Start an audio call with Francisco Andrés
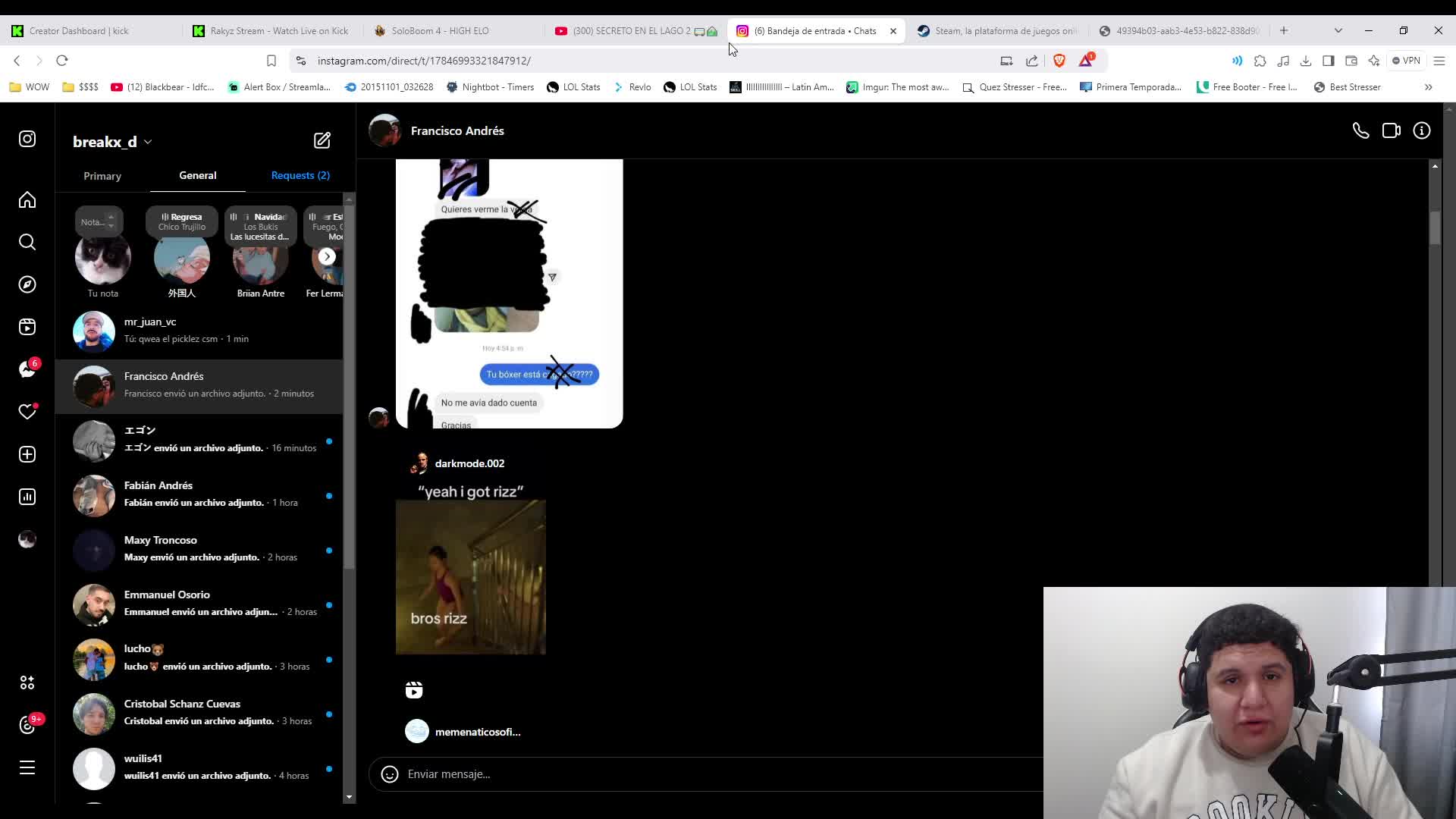The height and width of the screenshot is (819, 1456). point(1360,130)
